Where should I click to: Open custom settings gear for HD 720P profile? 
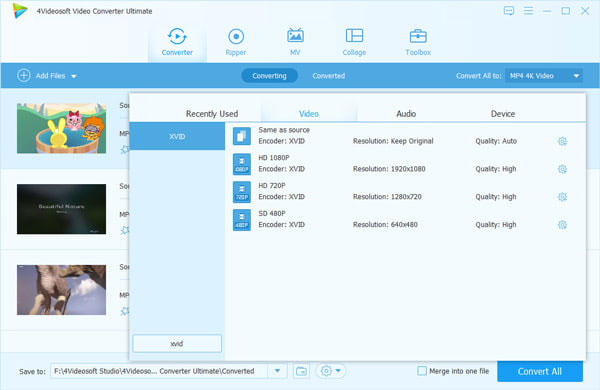[x=562, y=197]
